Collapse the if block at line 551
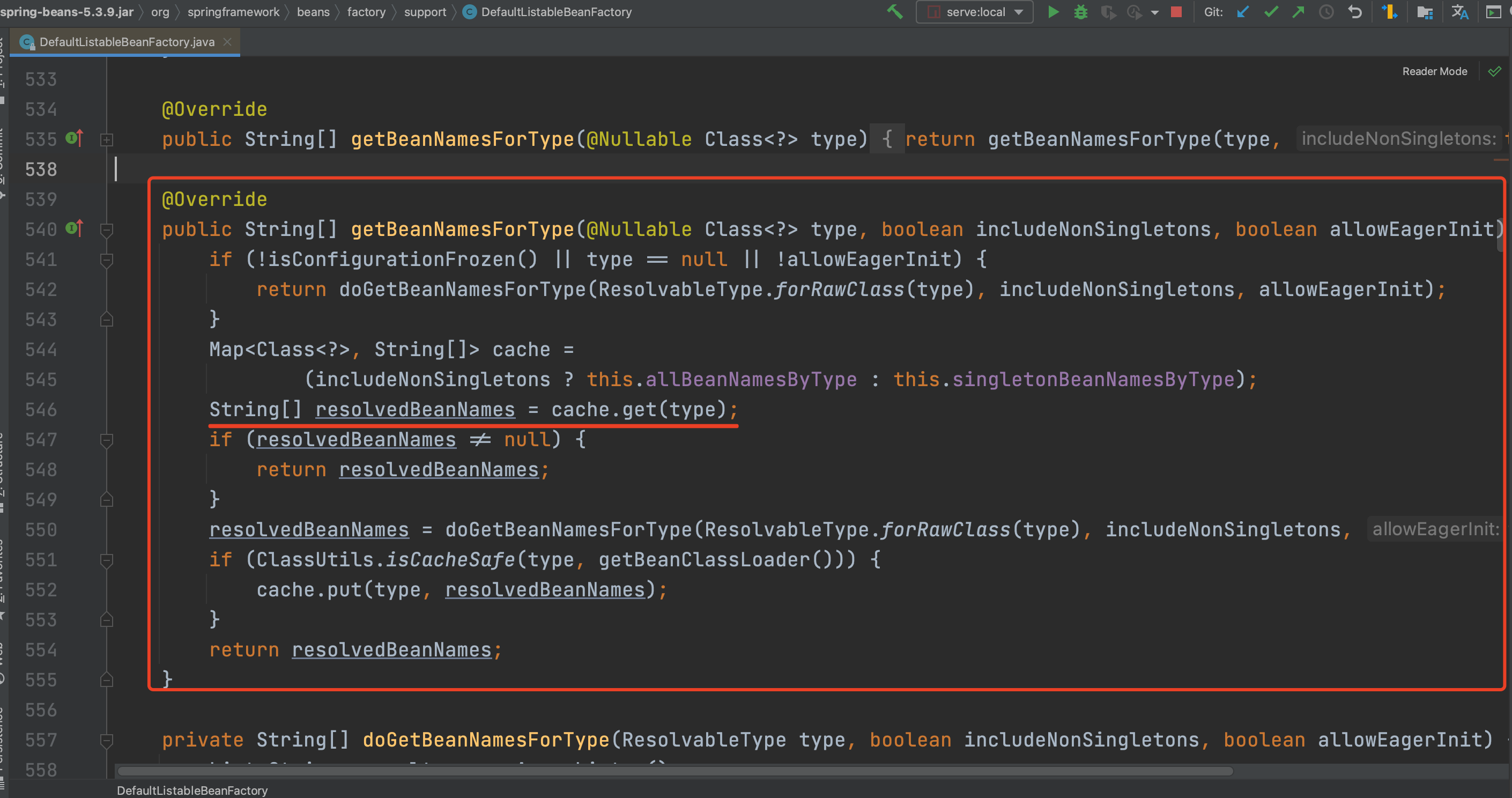 coord(107,561)
